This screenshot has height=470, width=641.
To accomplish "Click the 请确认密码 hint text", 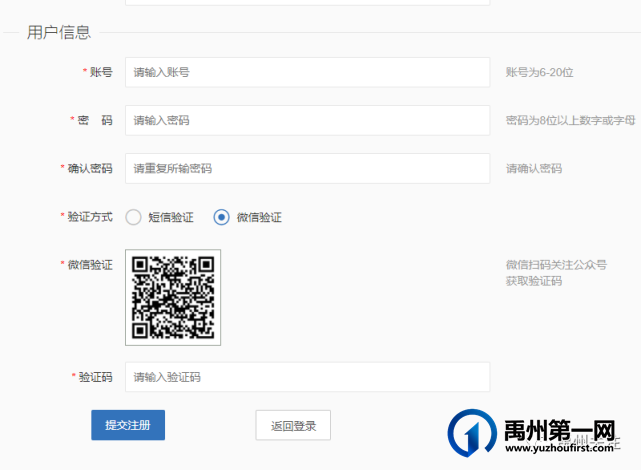I will (534, 168).
